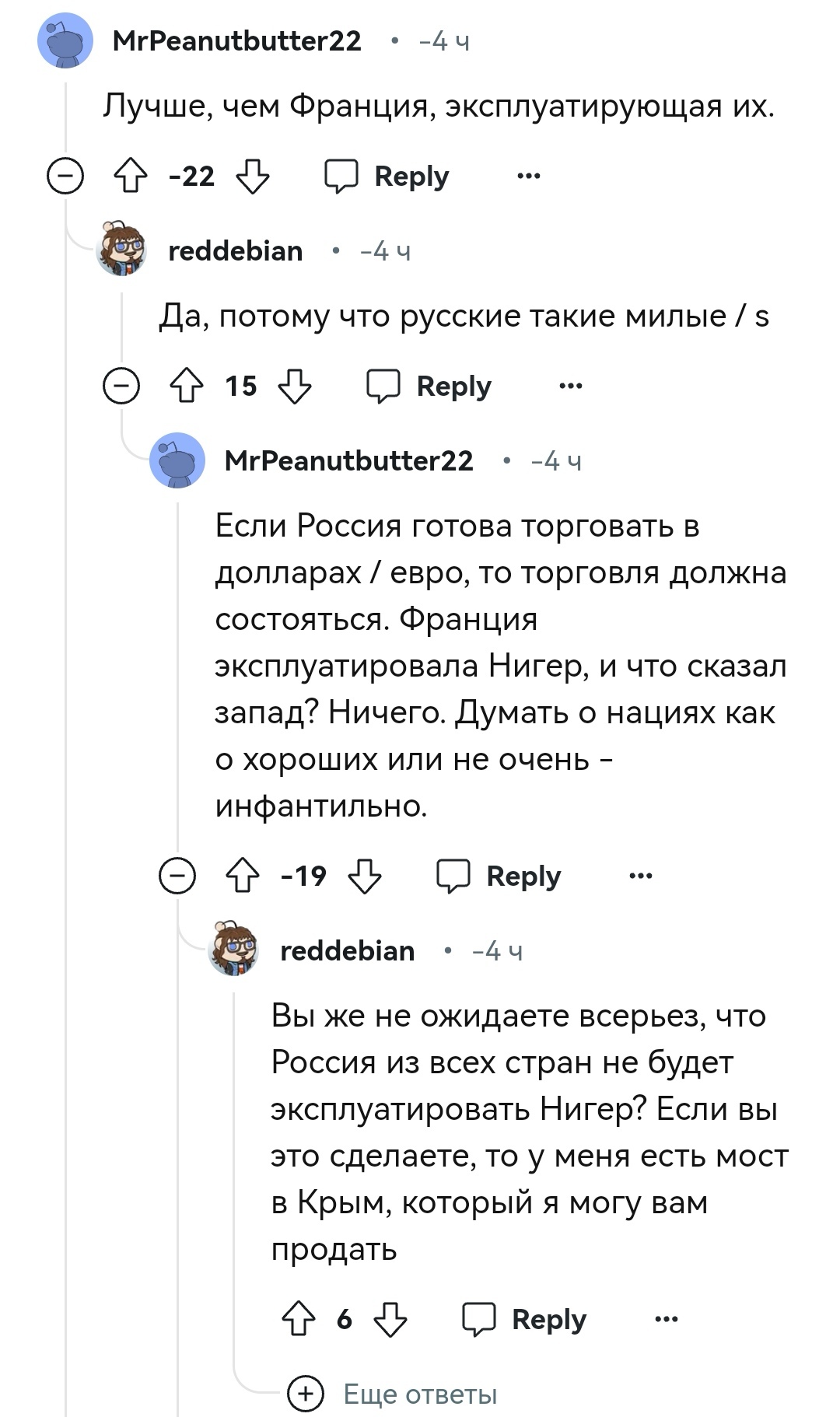Upvote reddebian's comment with score 6
The width and height of the screenshot is (840, 1417).
299,1320
